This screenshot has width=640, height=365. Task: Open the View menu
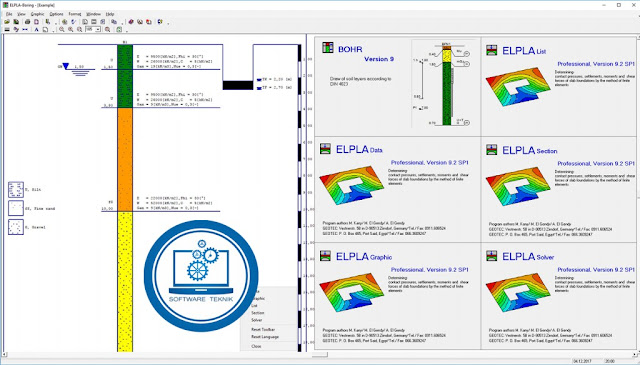point(21,14)
